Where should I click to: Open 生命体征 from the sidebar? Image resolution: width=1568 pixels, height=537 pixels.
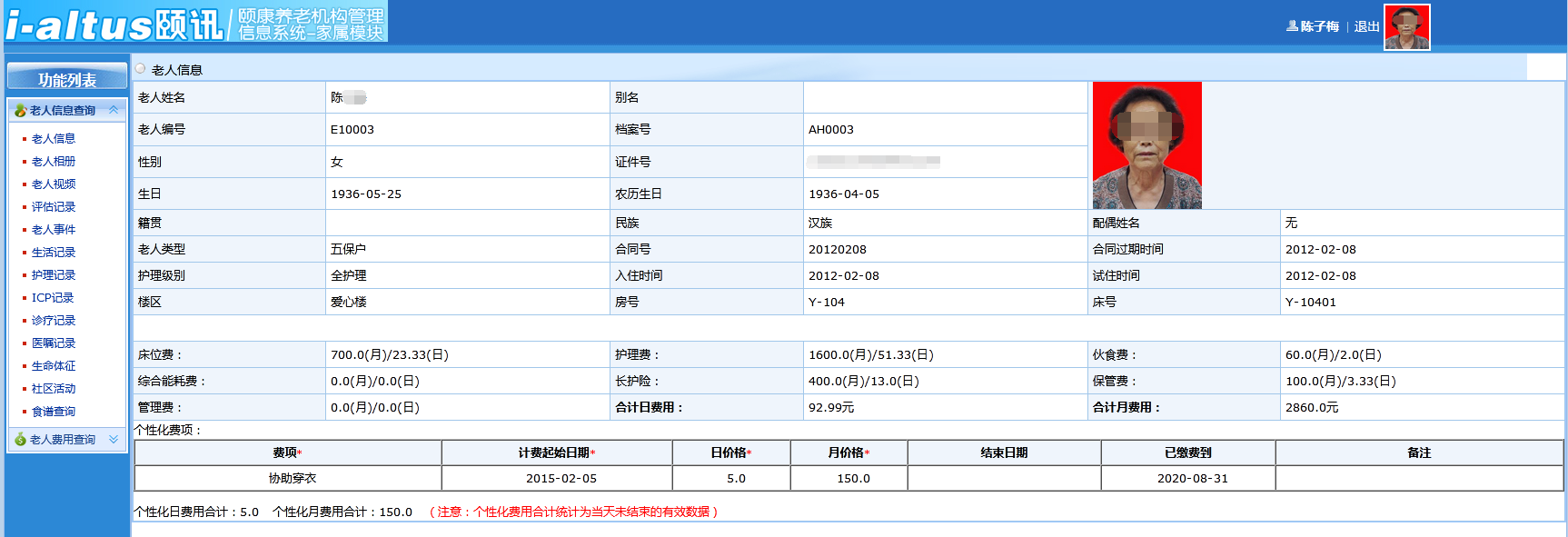(54, 366)
